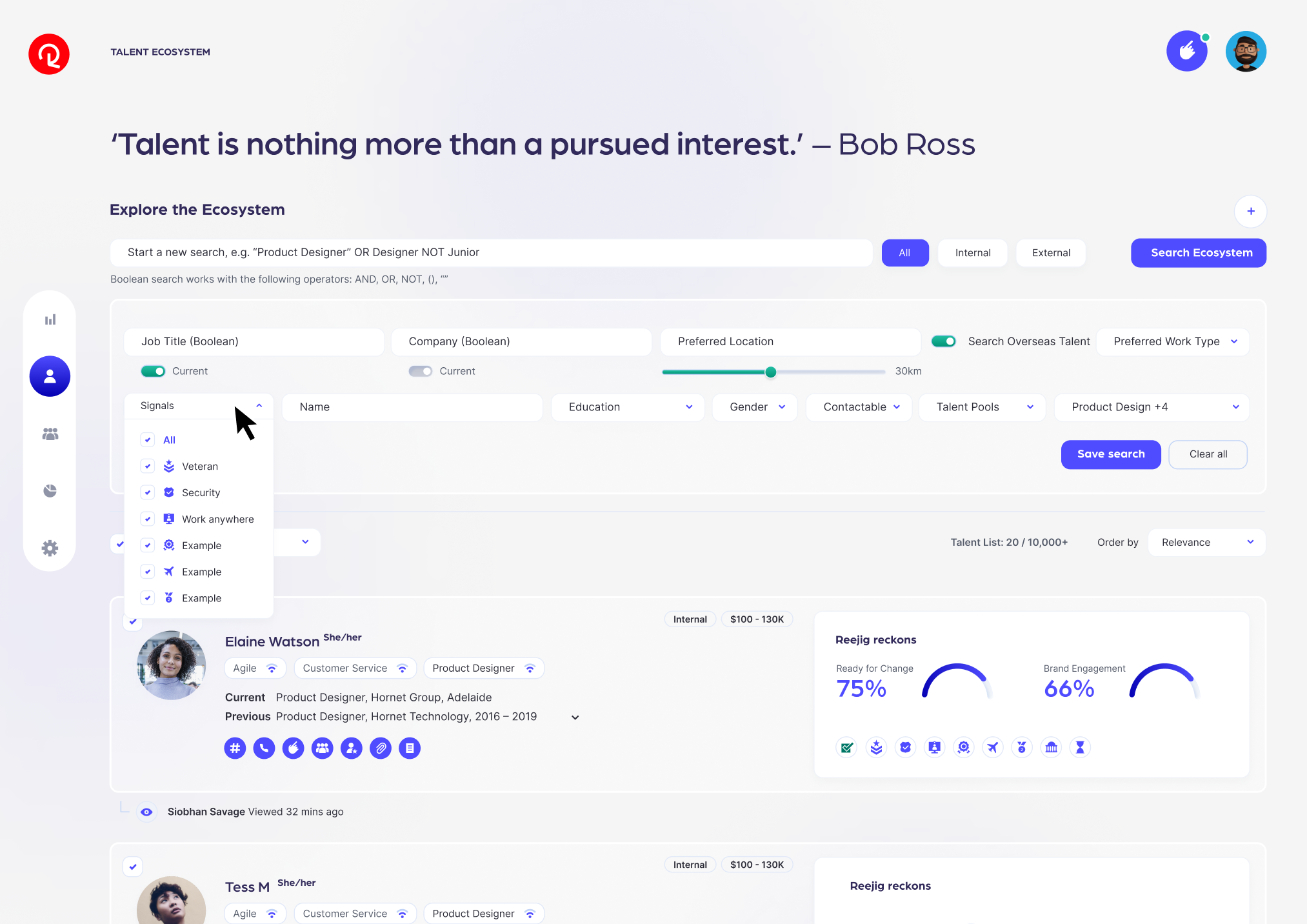Screen dimensions: 1307x924
Task: Open the bar chart analytics sidebar icon
Action: coord(50,319)
